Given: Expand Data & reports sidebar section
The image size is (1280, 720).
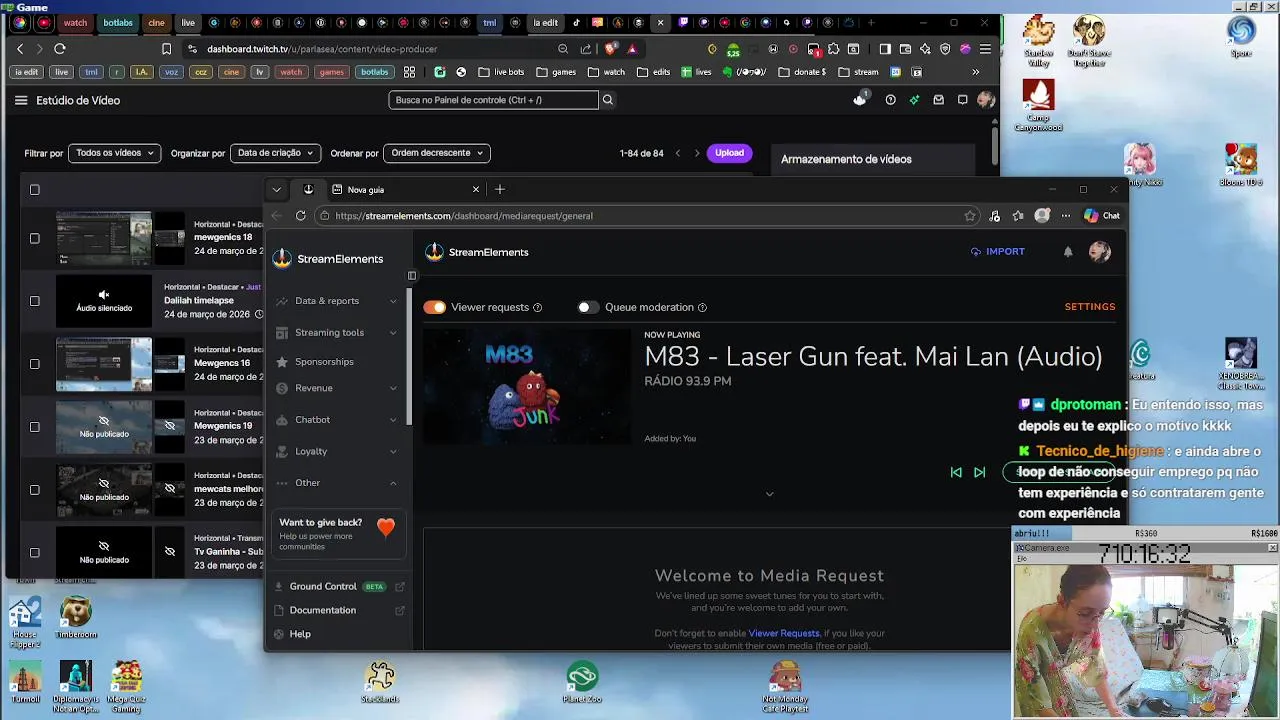Looking at the screenshot, I should point(336,301).
